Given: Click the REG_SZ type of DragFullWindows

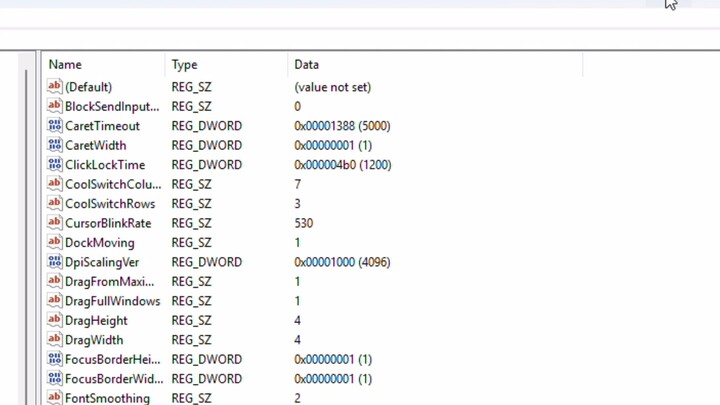Looking at the screenshot, I should tap(191, 301).
